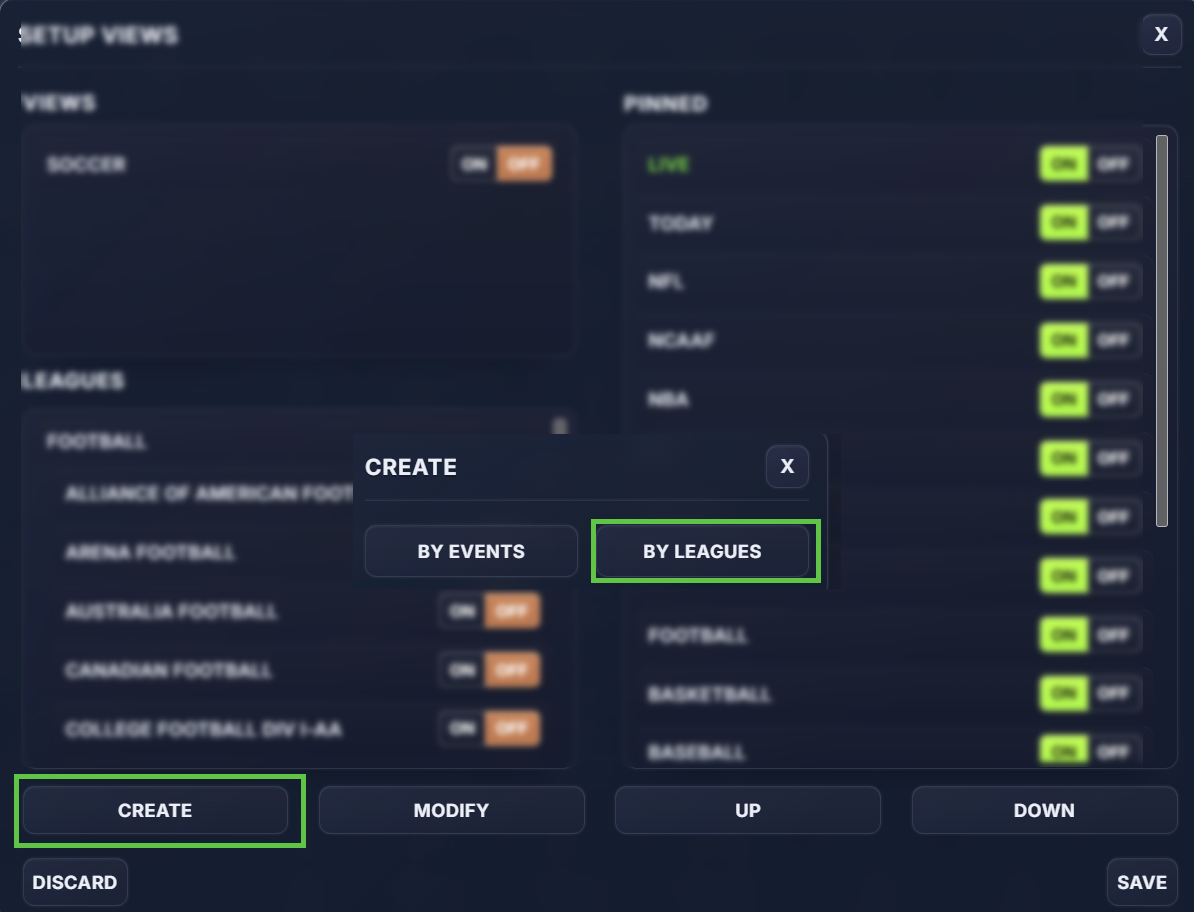Screen dimensions: 1194x912
Task: Select Alliance of American Football league
Action: point(209,493)
